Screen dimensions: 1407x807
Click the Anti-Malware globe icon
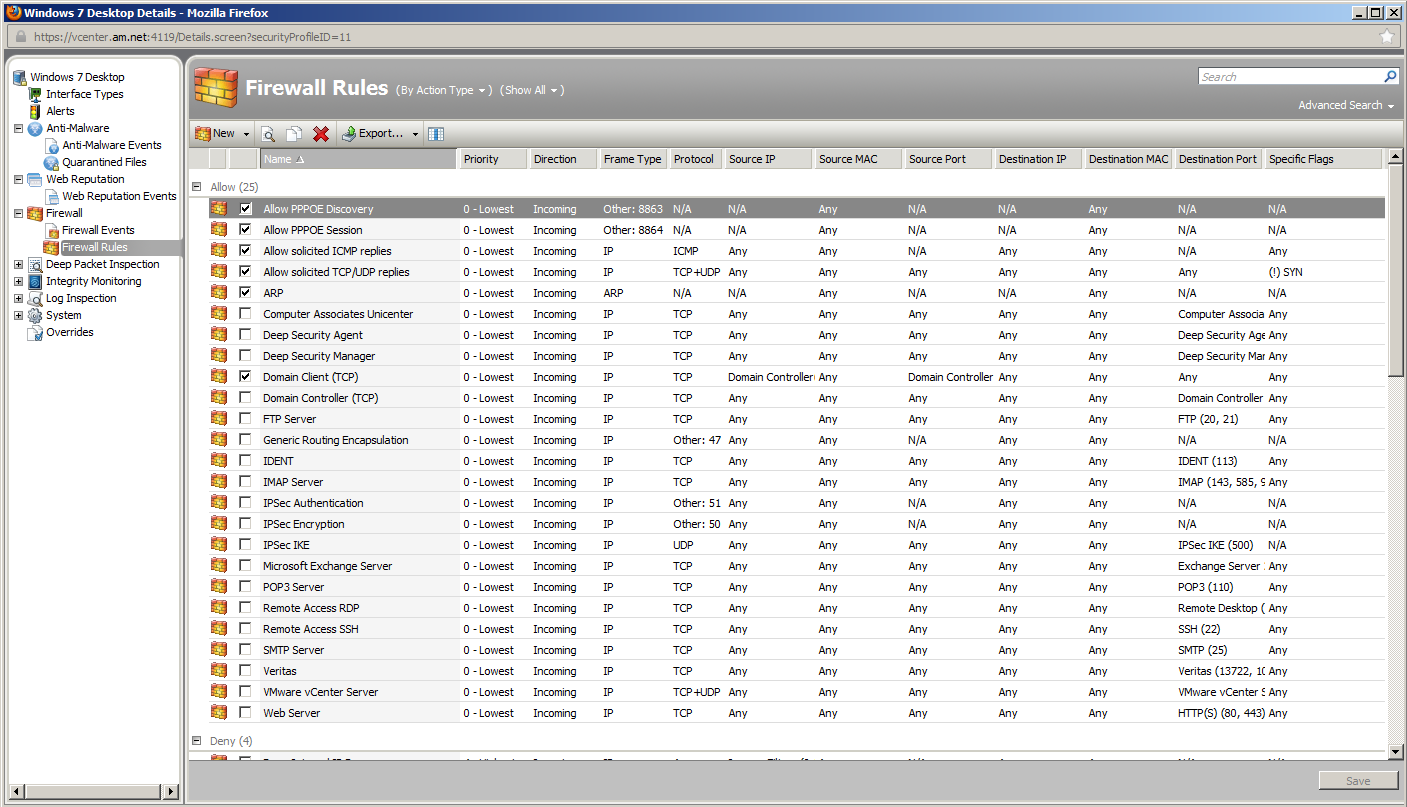35,128
